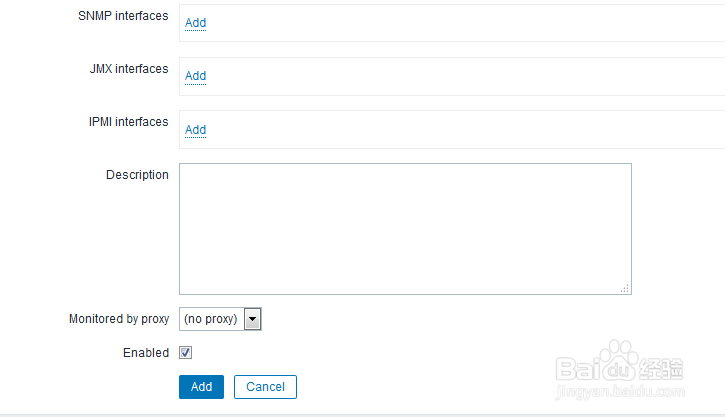
Task: Click the JMX interfaces label
Action: tap(128, 69)
